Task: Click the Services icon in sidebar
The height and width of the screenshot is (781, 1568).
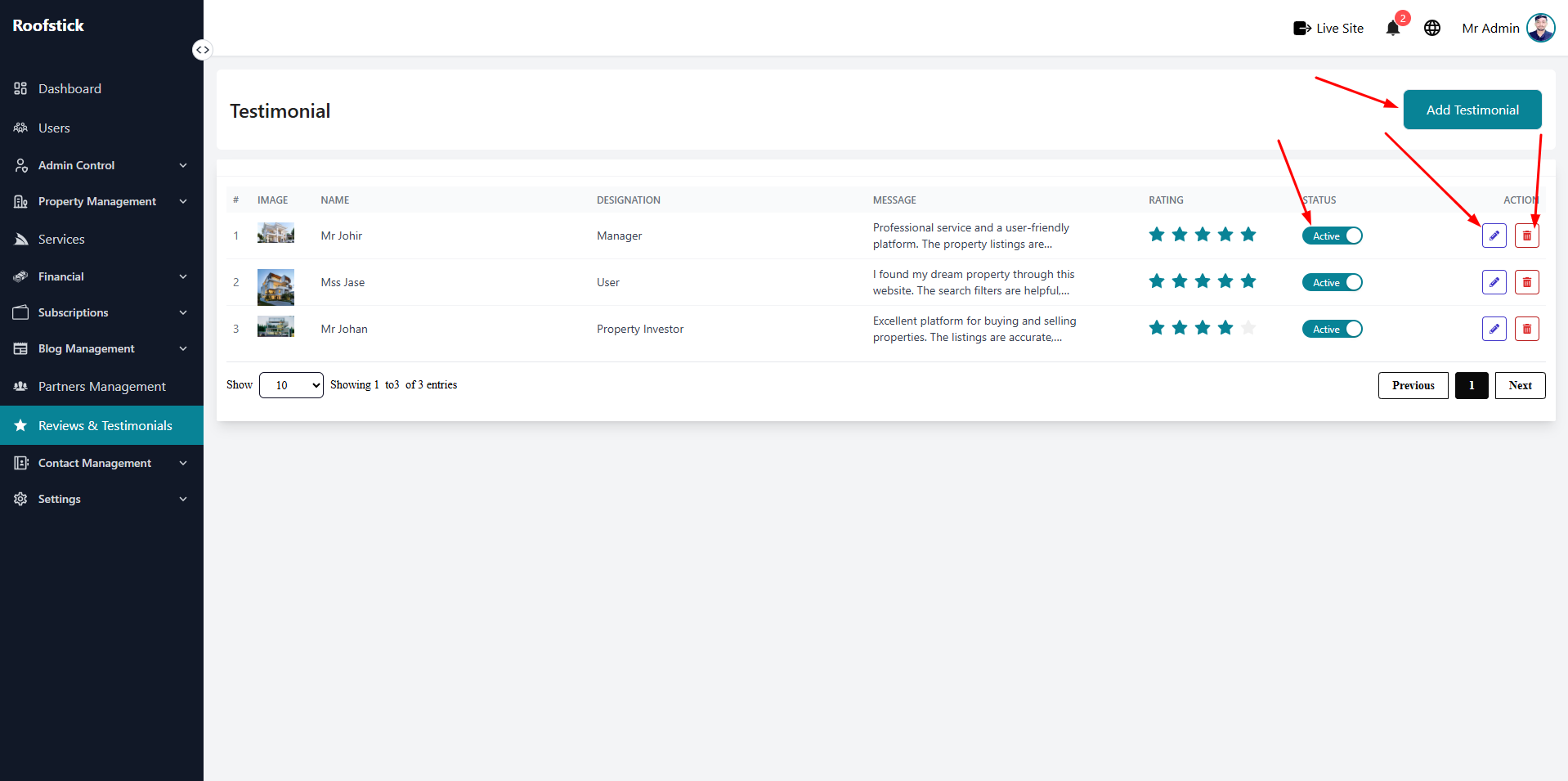Action: pyautogui.click(x=21, y=240)
